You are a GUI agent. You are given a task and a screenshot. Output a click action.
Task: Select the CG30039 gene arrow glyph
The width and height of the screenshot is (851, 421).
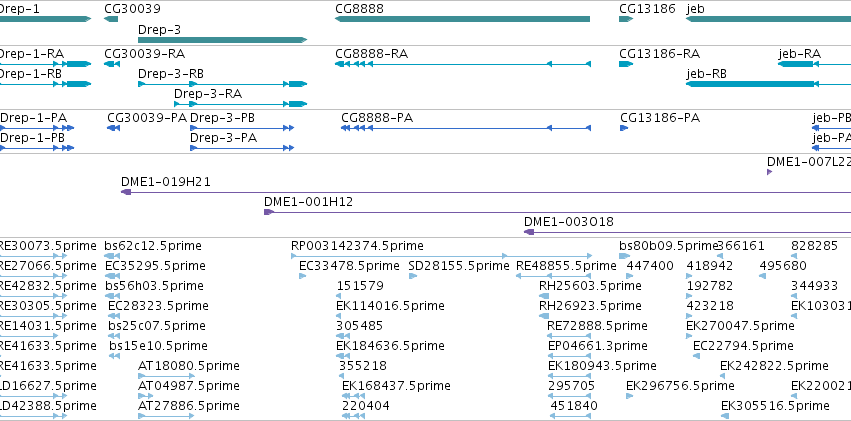point(111,19)
